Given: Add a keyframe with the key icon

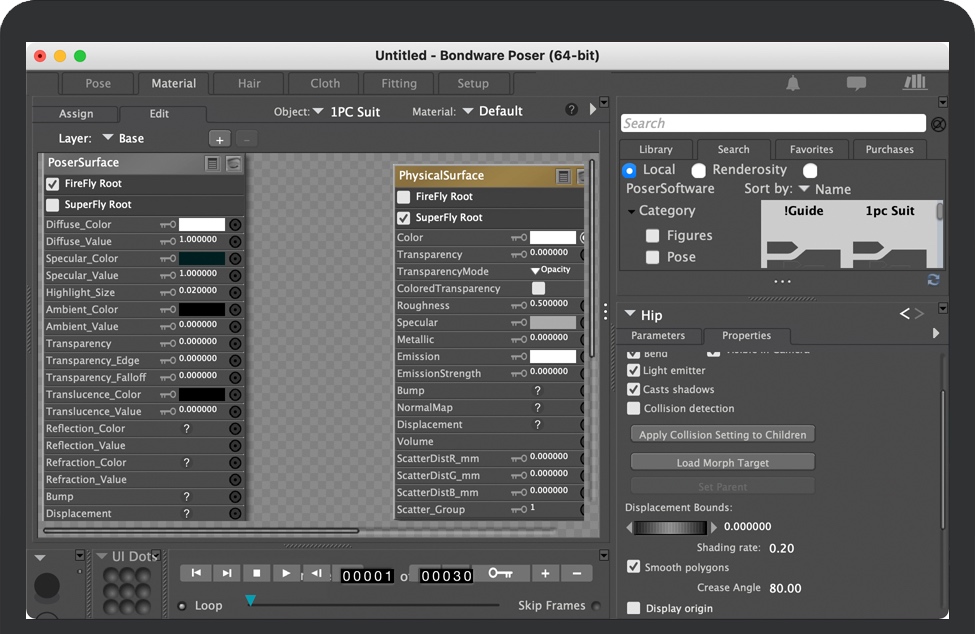Looking at the screenshot, I should pyautogui.click(x=499, y=573).
